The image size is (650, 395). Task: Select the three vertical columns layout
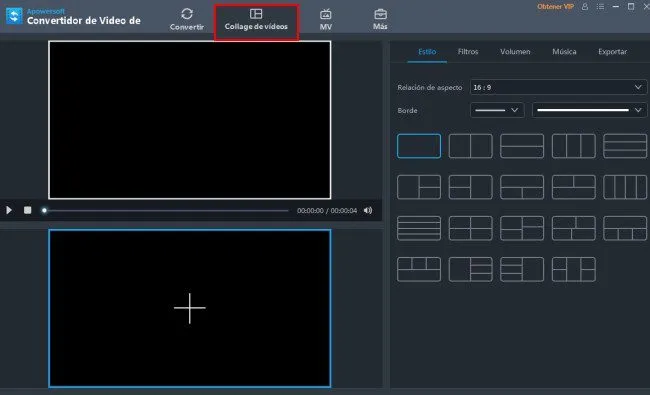(x=574, y=146)
